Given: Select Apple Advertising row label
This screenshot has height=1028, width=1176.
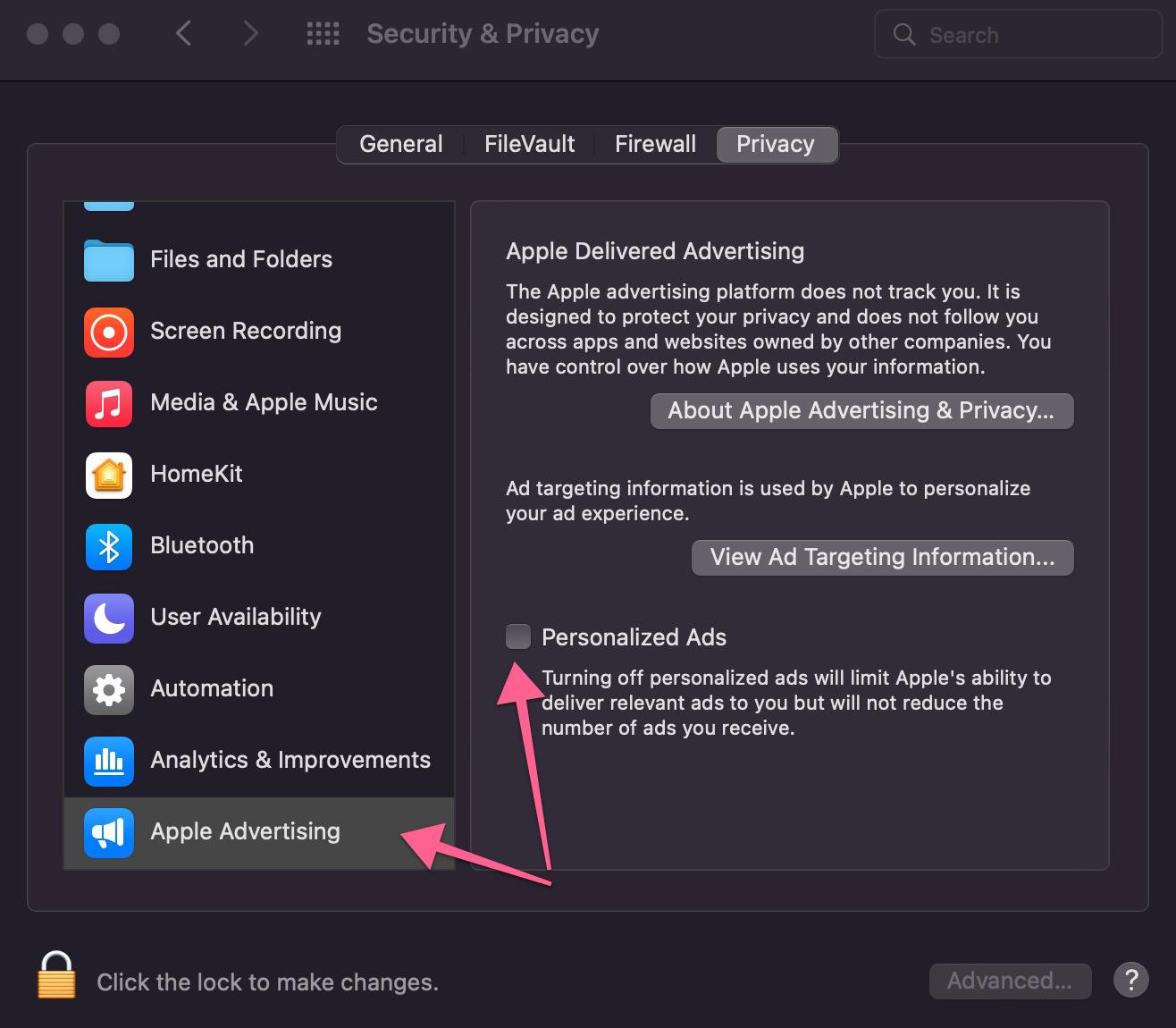Looking at the screenshot, I should point(245,831).
